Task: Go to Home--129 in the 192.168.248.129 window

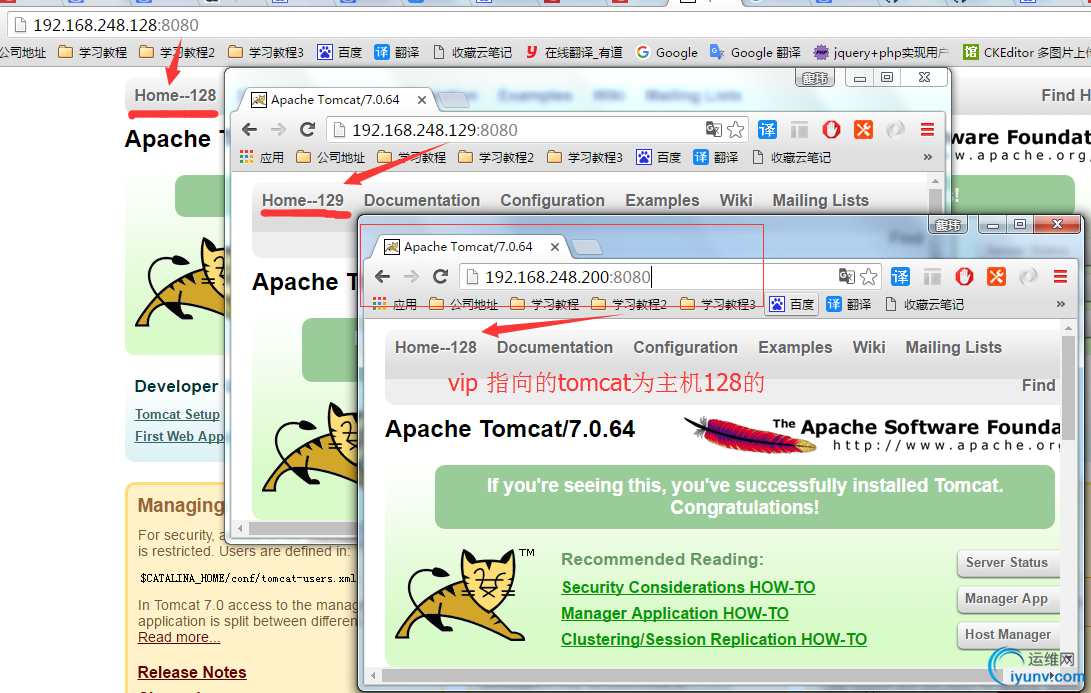Action: [303, 200]
